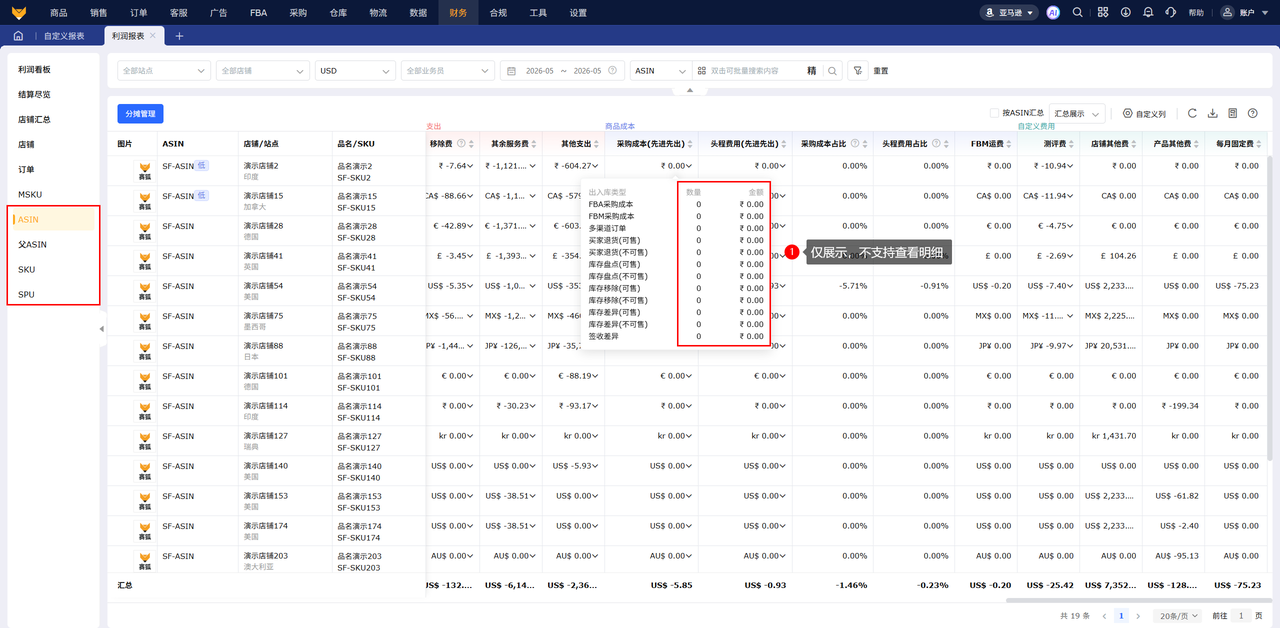Refresh the report table
Screen dimensions: 1280x628
tap(1192, 114)
